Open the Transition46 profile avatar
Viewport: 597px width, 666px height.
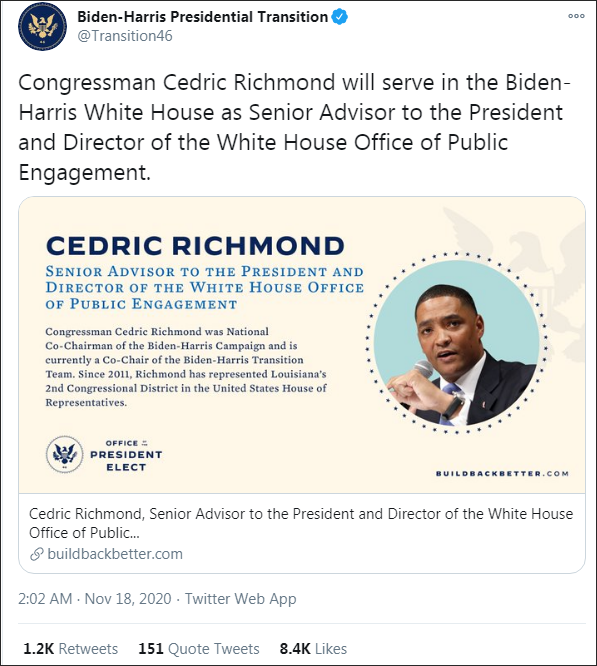(42, 26)
